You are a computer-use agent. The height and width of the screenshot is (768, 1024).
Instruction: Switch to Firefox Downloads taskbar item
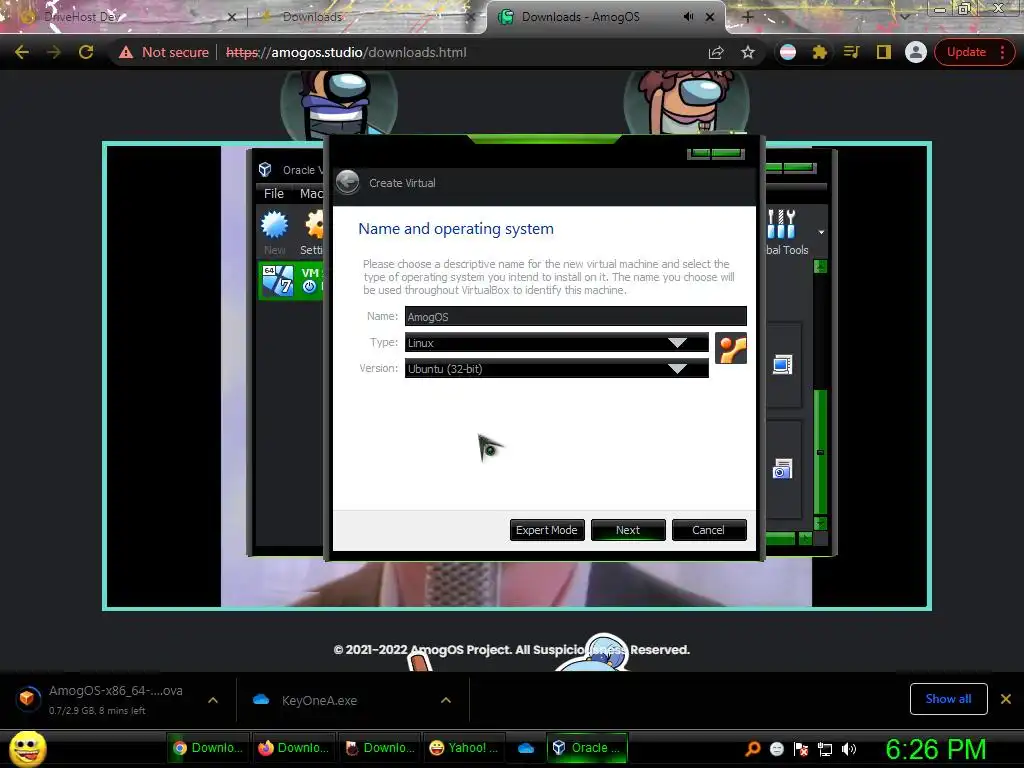294,748
